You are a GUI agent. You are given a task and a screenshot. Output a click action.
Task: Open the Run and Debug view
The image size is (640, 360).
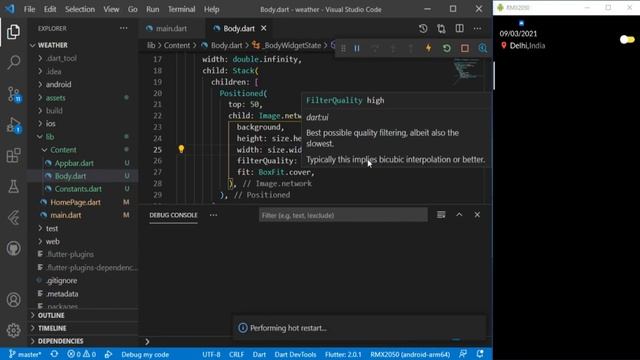click(13, 125)
